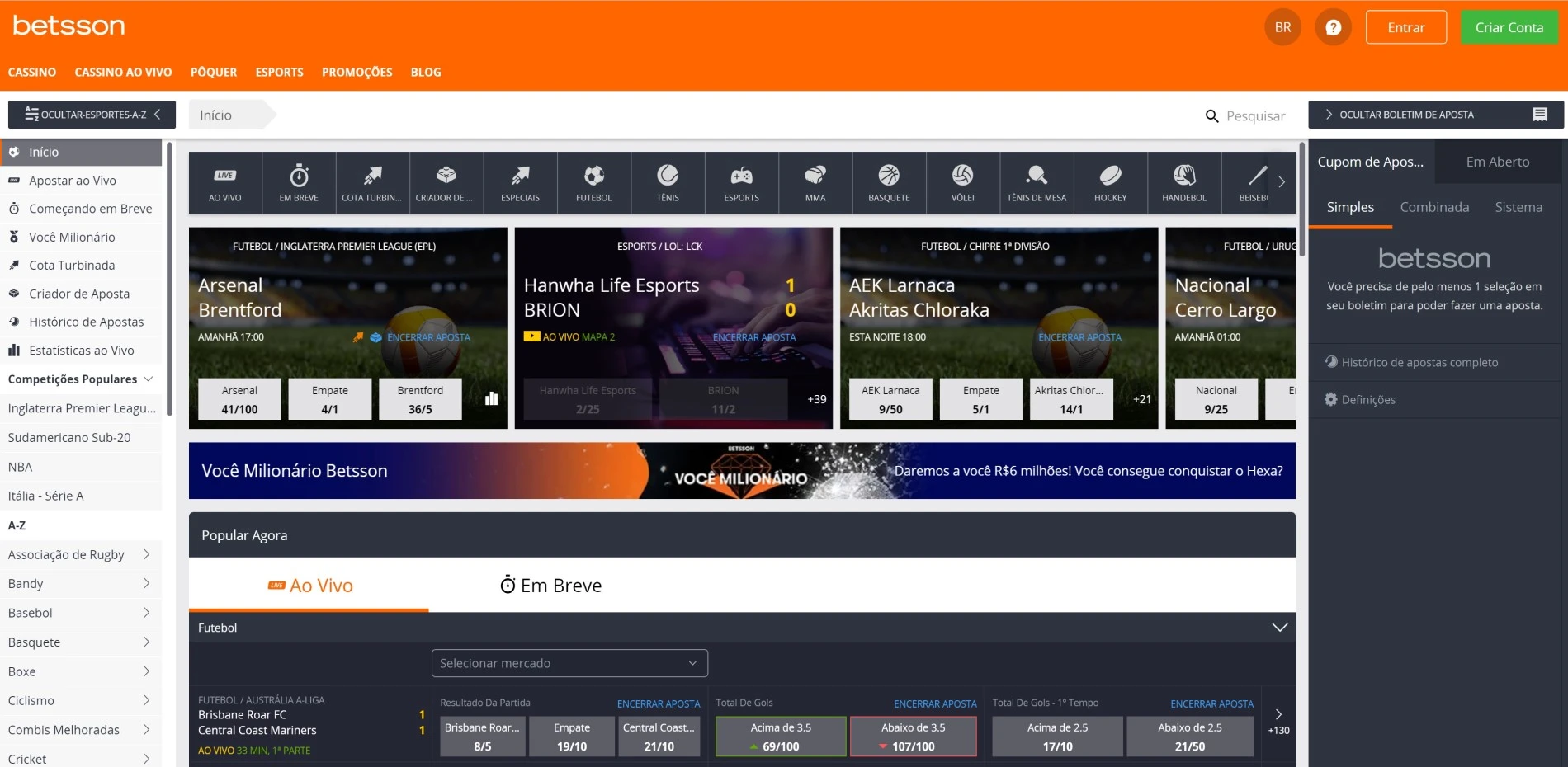Hide the Esportes A-Z sidebar
The image size is (1568, 767).
(92, 115)
